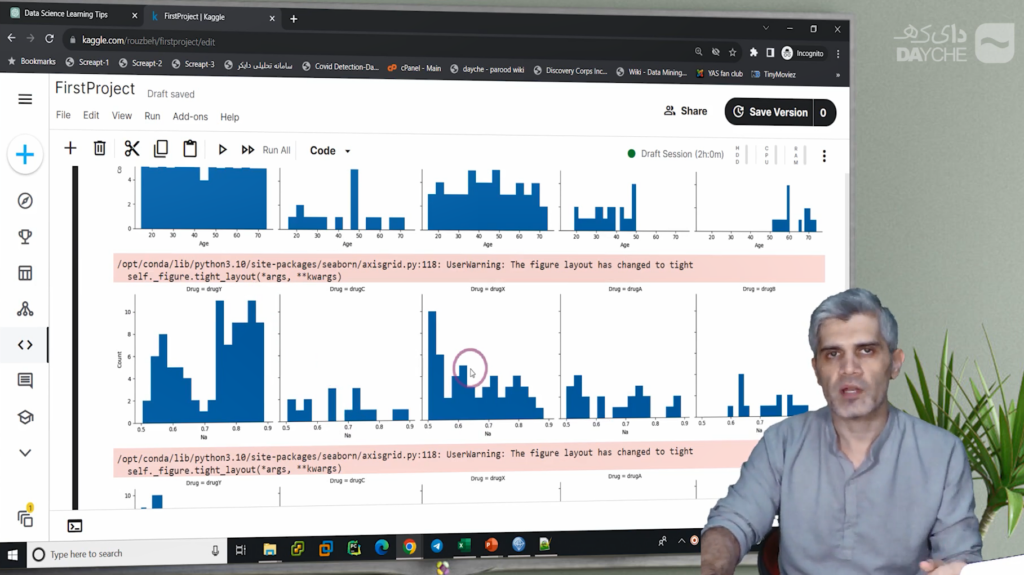Image resolution: width=1024 pixels, height=575 pixels.
Task: Delete cell using the trash icon
Action: coord(100,149)
